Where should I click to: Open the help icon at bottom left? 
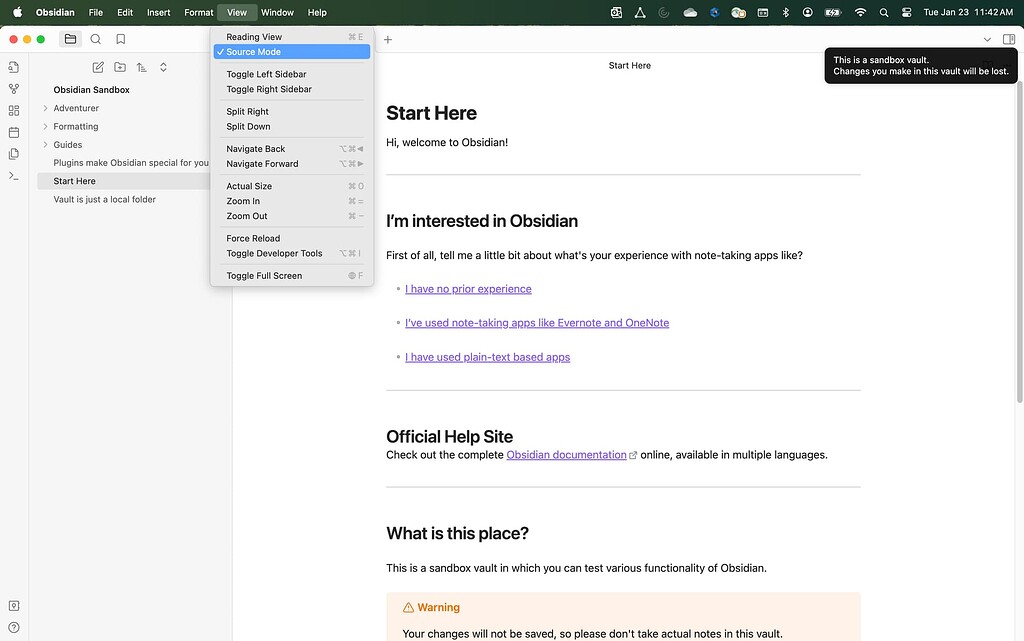tap(14, 628)
